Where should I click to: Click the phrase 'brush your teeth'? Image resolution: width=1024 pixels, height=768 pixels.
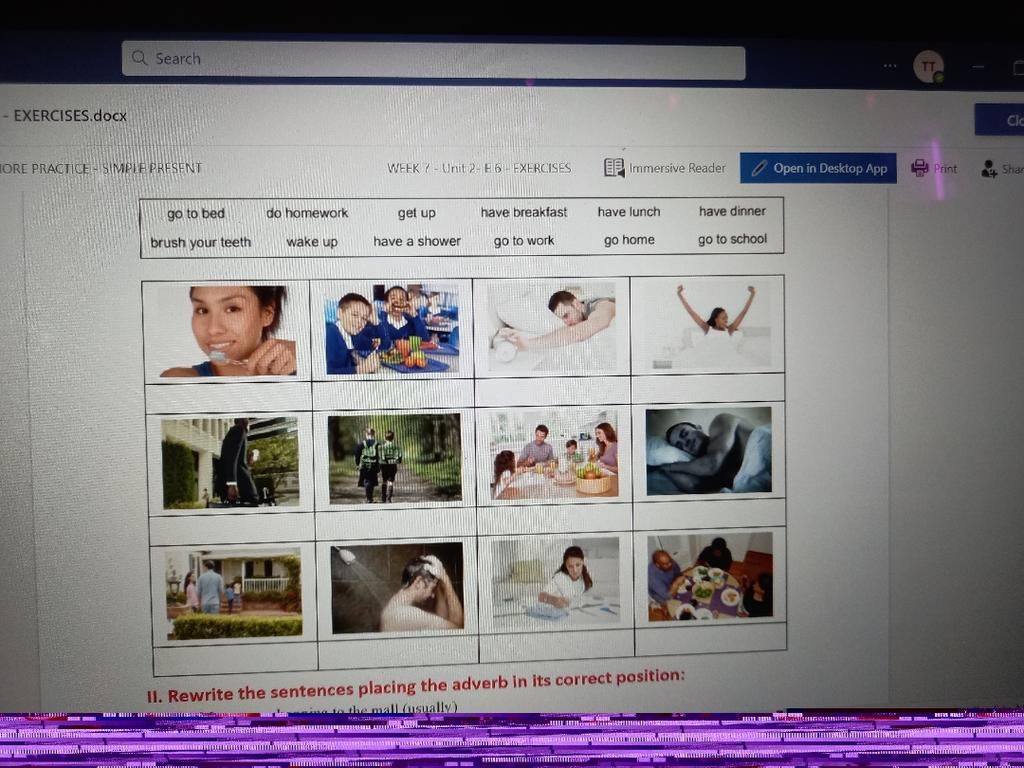[200, 242]
